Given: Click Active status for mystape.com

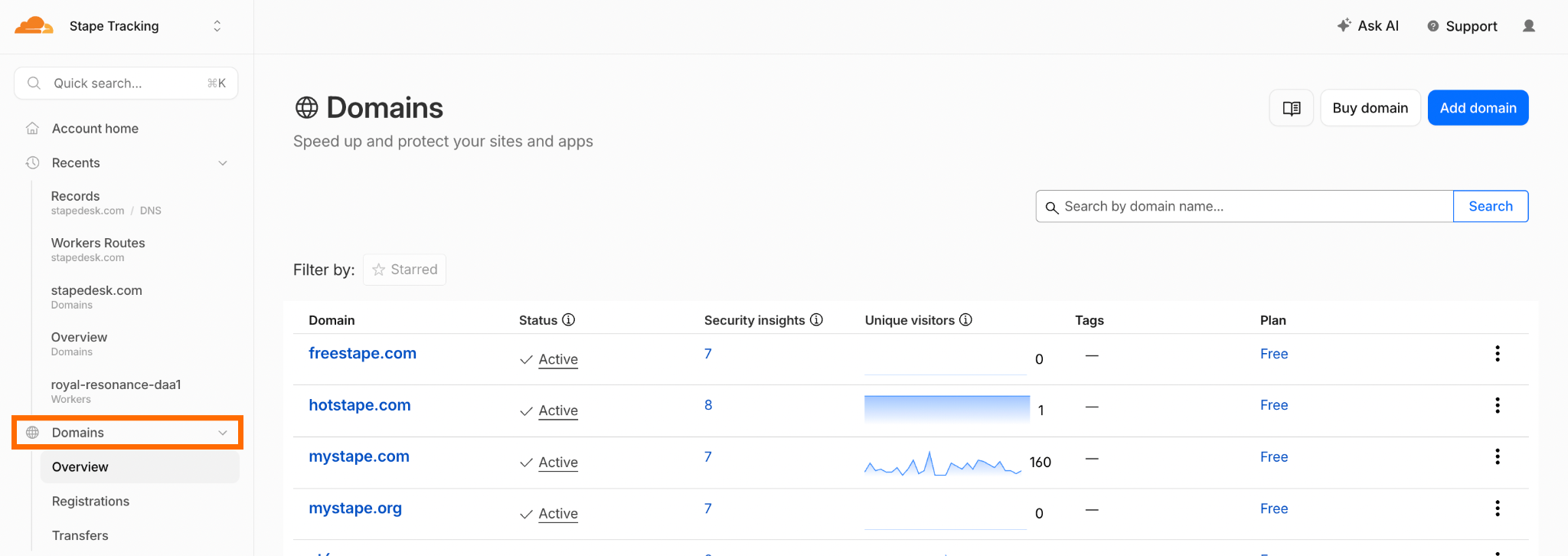Looking at the screenshot, I should tap(558, 463).
